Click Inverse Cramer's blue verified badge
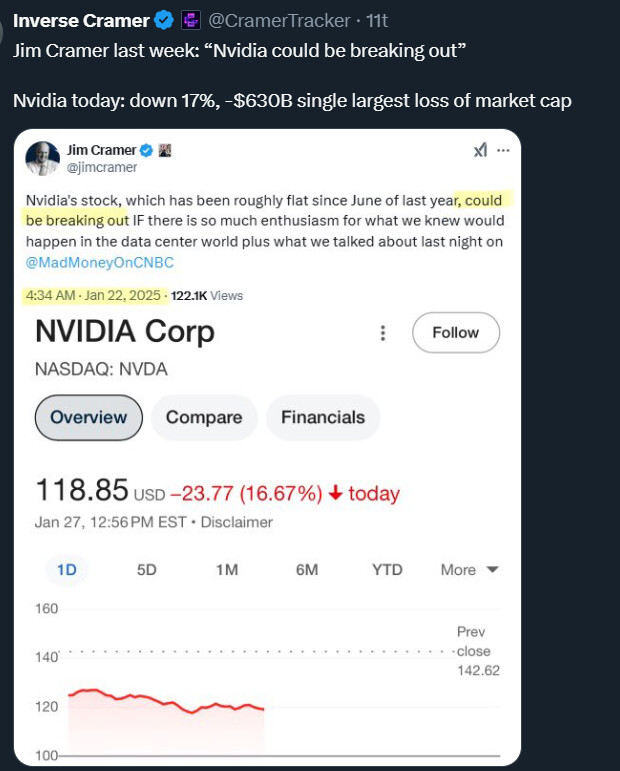The height and width of the screenshot is (771, 620). [164, 21]
